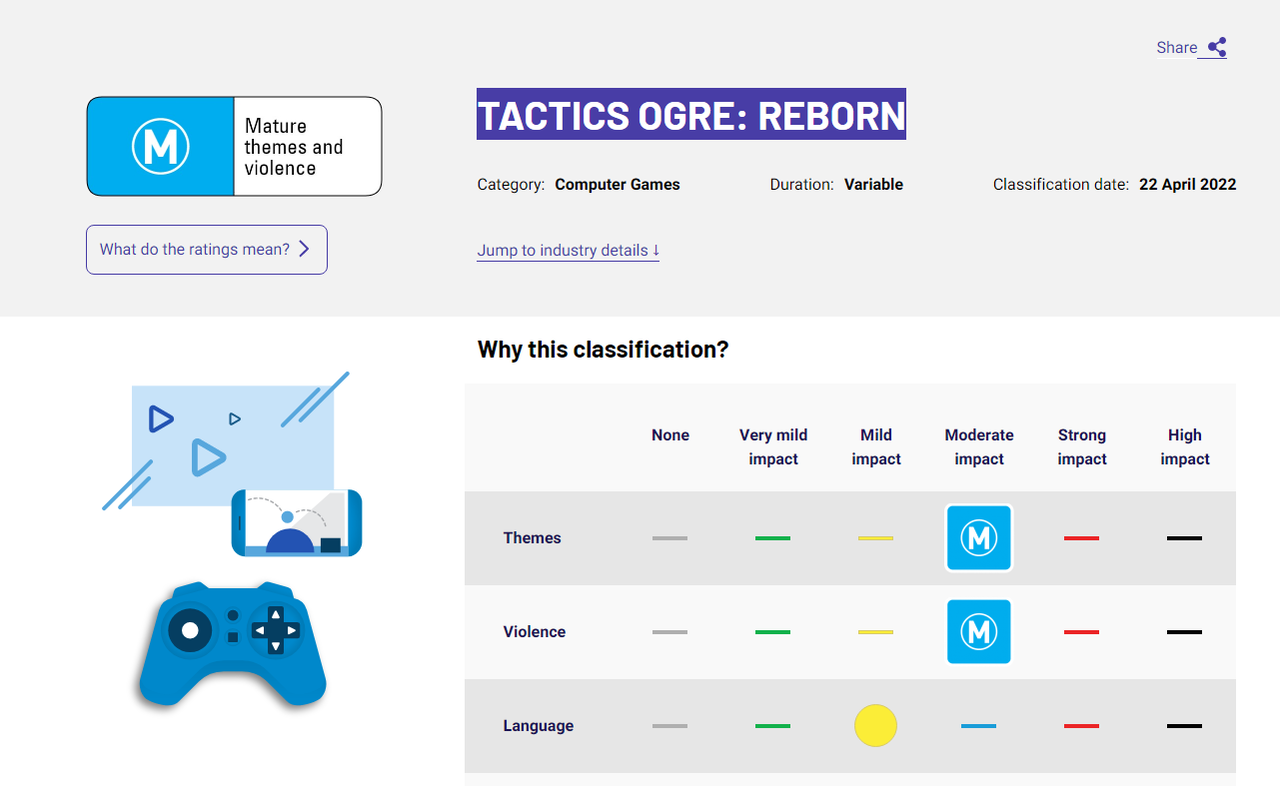1280x786 pixels.
Task: Click the Language row black high marker
Action: click(1185, 726)
